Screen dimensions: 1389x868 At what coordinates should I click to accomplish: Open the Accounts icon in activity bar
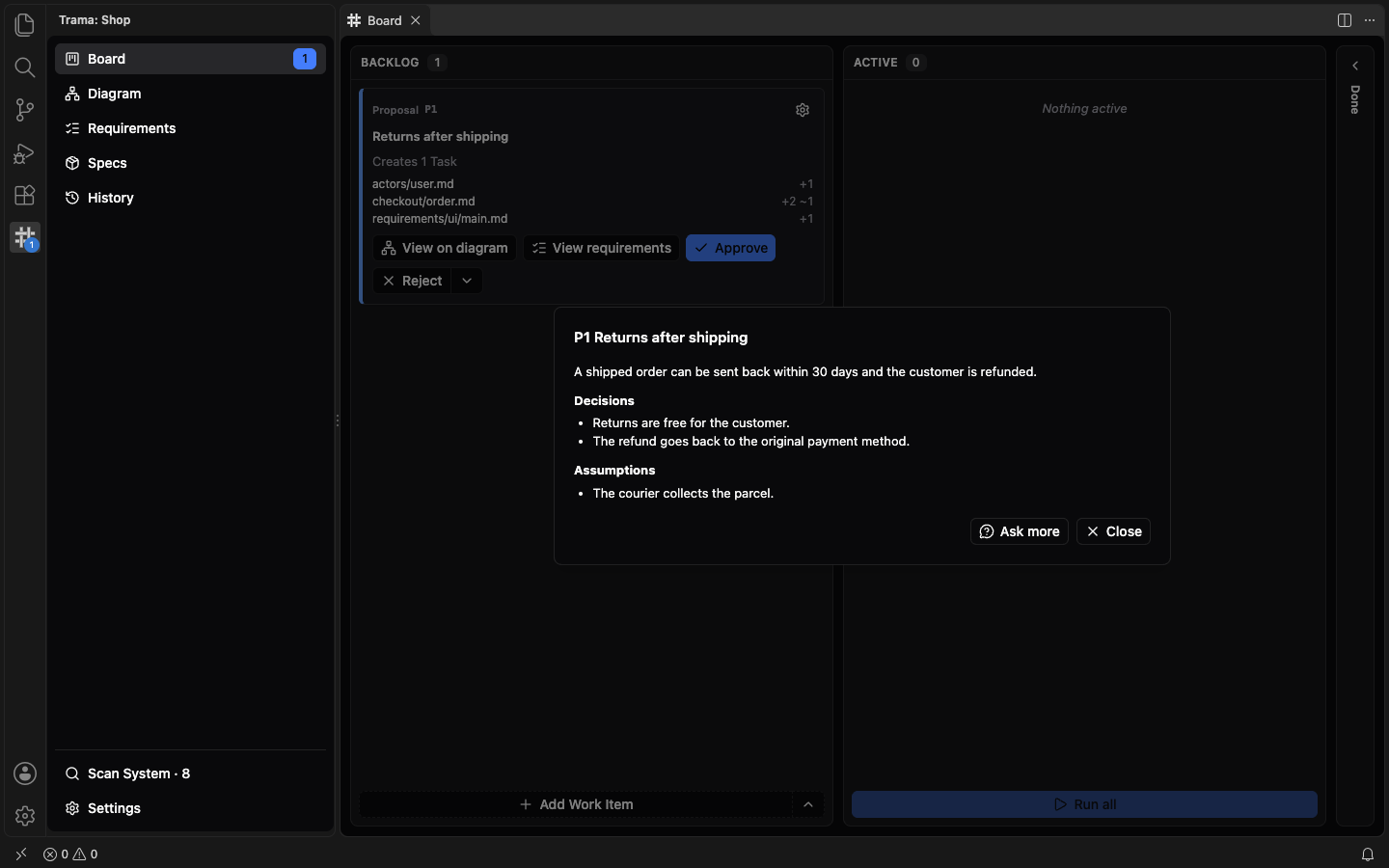click(x=25, y=773)
